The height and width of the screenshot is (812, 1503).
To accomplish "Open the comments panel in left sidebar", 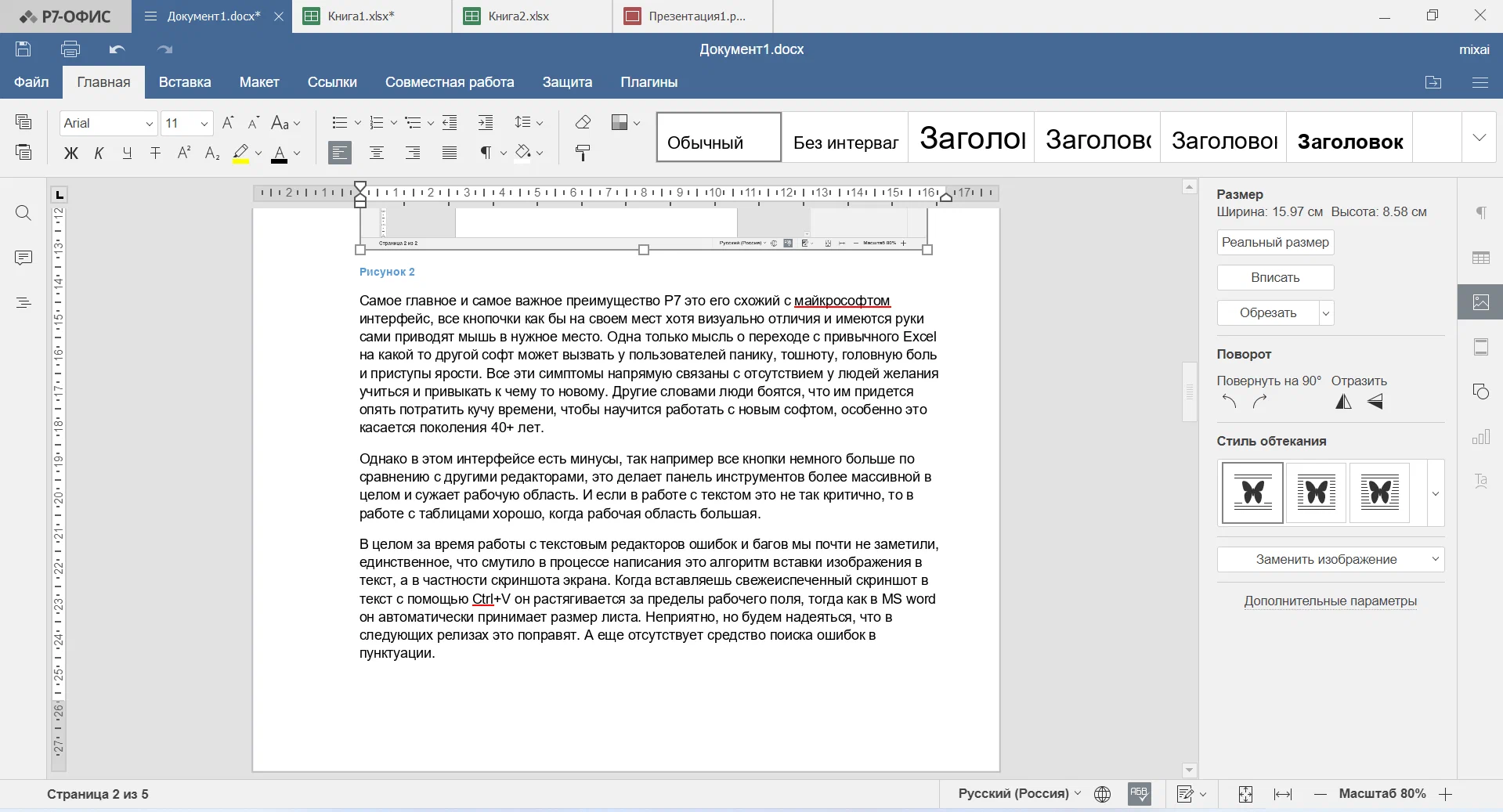I will [x=23, y=258].
